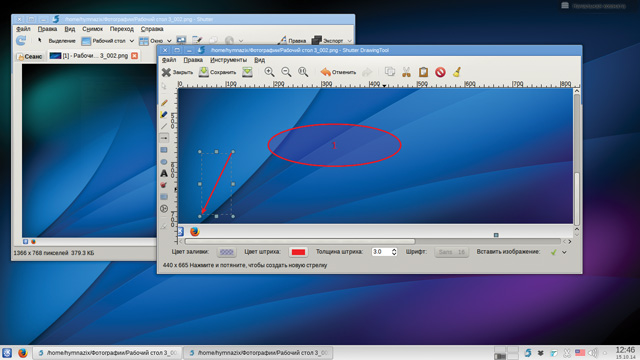Viewport: 640px width, 360px height.
Task: Click the scissors cut icon
Action: pyautogui.click(x=406, y=72)
